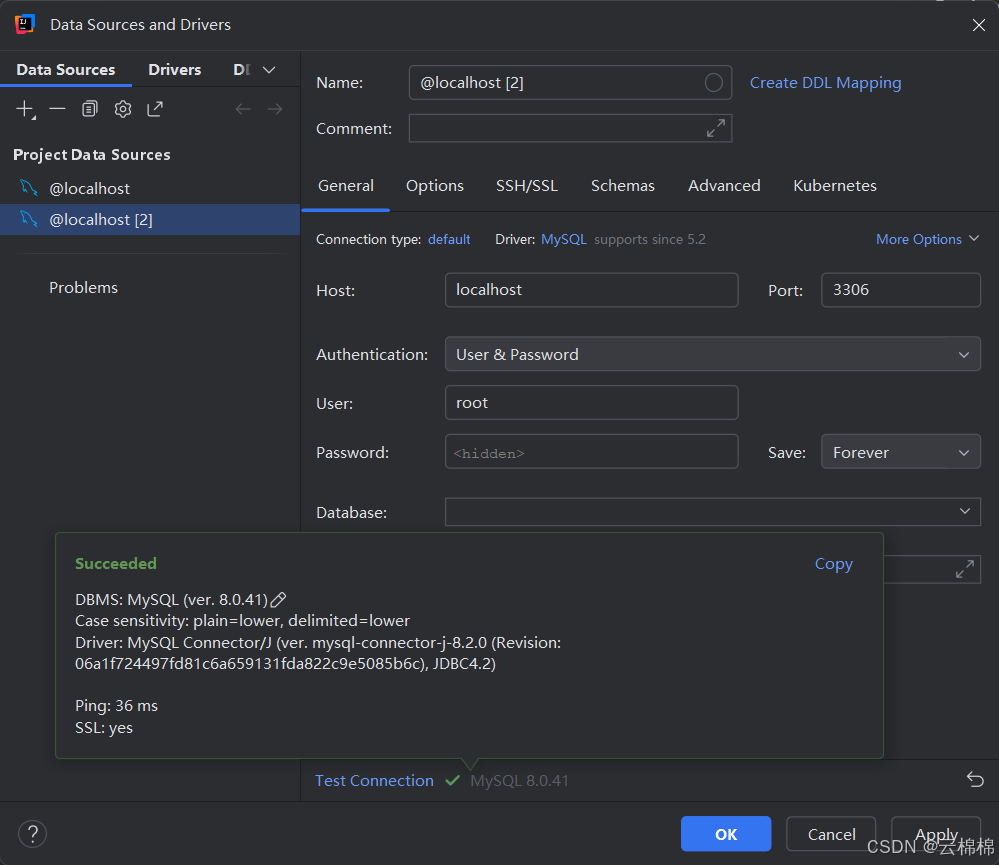Open the General tab
This screenshot has width=999, height=865.
click(346, 185)
